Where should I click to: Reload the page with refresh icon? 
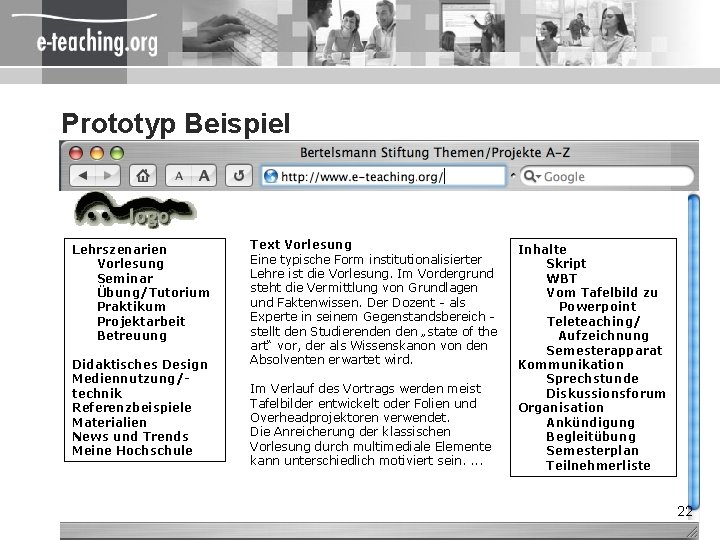coord(239,175)
